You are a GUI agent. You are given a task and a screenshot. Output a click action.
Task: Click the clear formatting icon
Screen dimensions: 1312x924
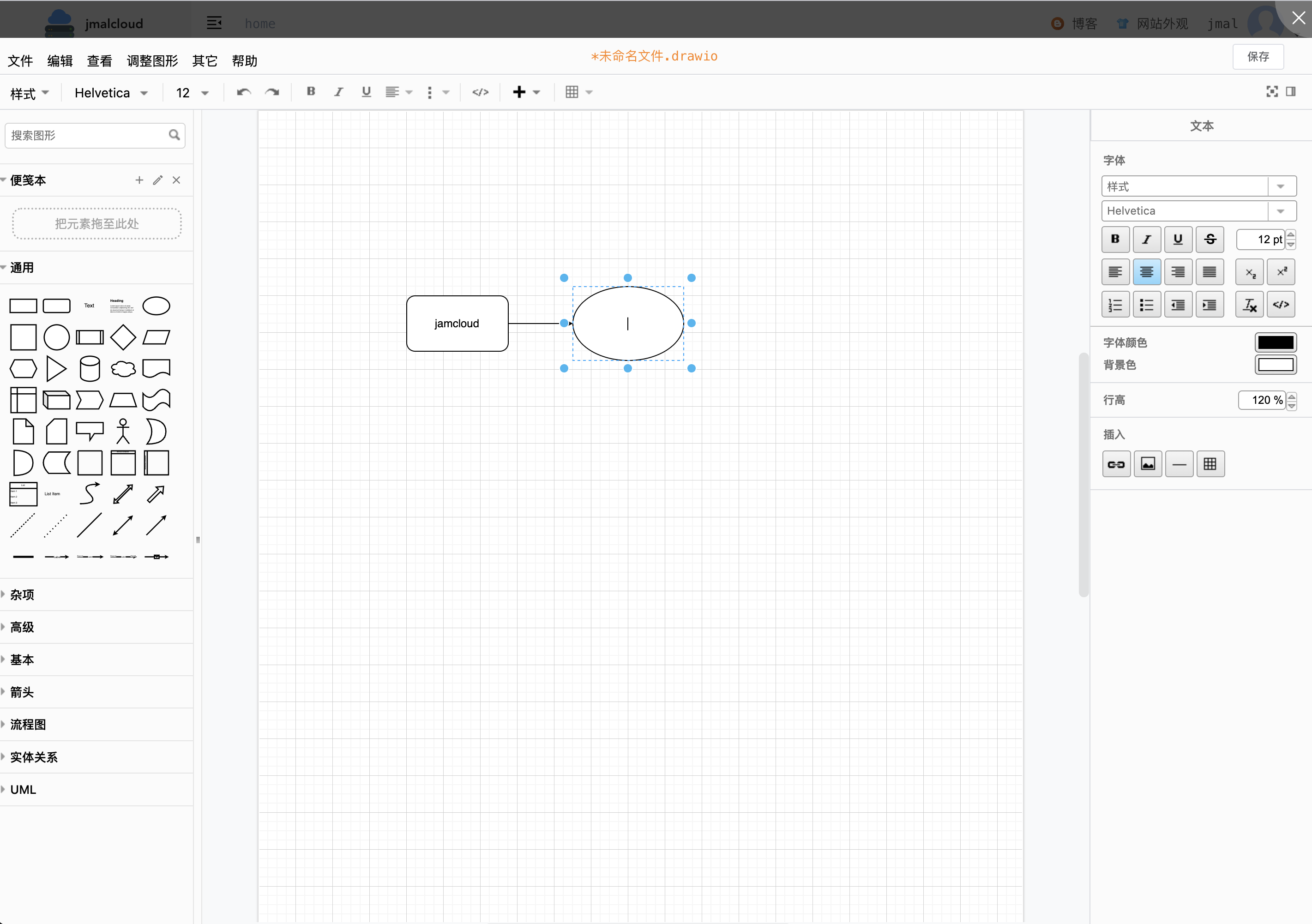click(1249, 305)
